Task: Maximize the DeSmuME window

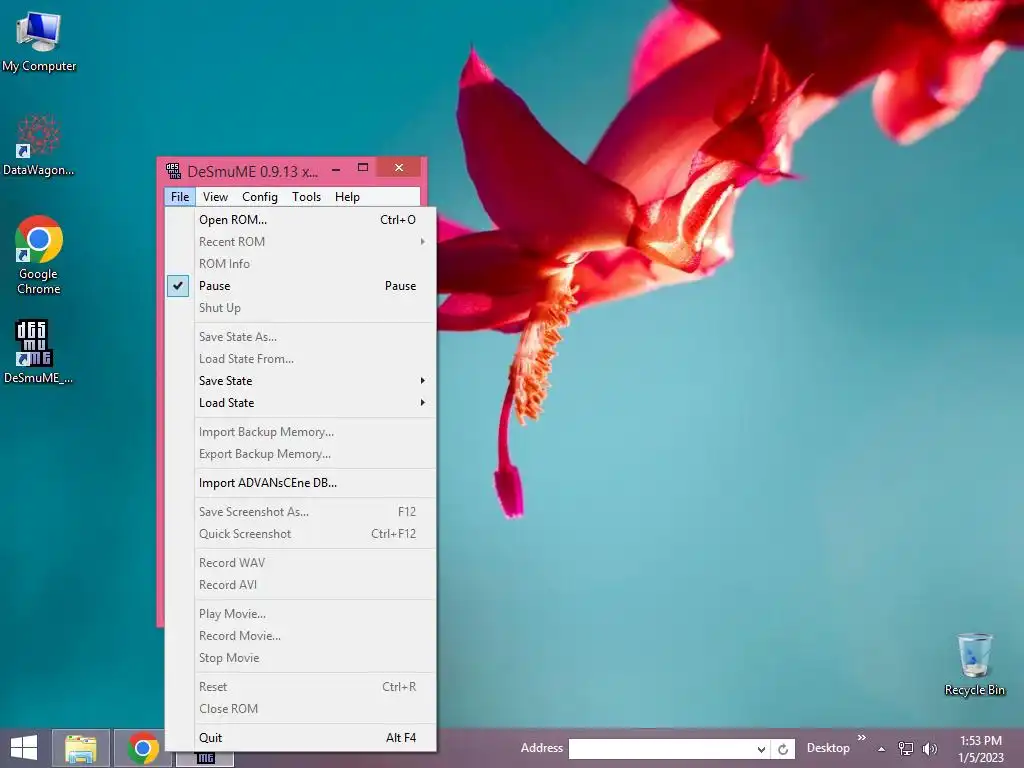Action: tap(363, 168)
